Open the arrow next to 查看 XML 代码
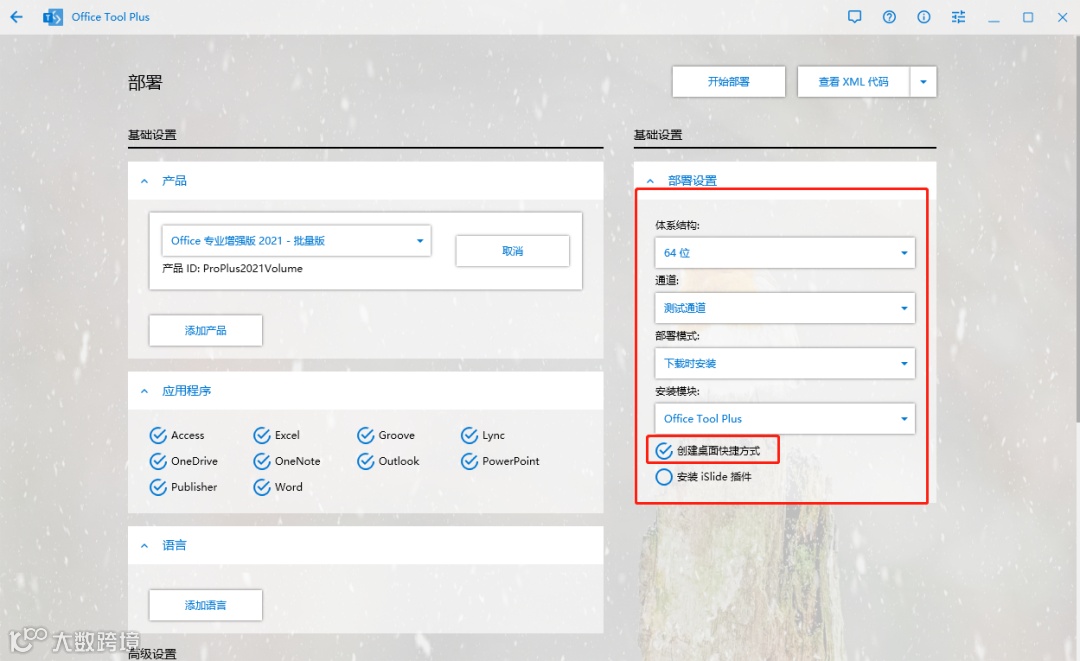Viewport: 1080px width, 661px height. click(923, 82)
